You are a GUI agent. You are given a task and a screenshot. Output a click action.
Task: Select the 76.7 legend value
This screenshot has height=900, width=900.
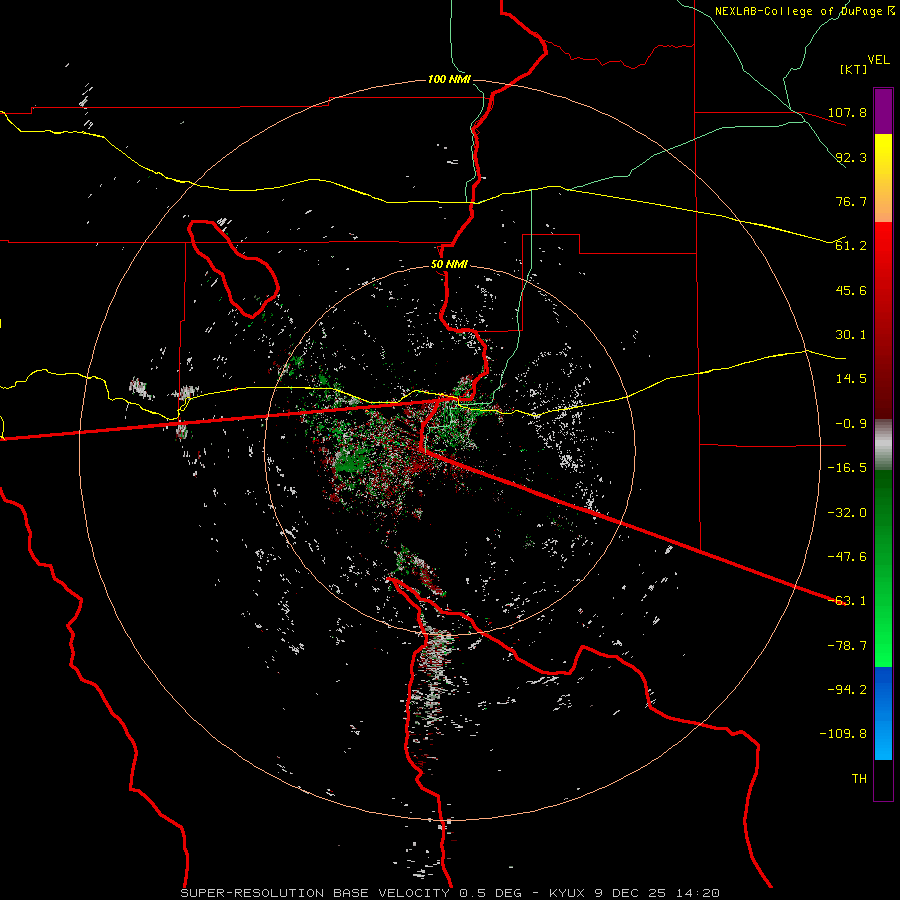(851, 201)
